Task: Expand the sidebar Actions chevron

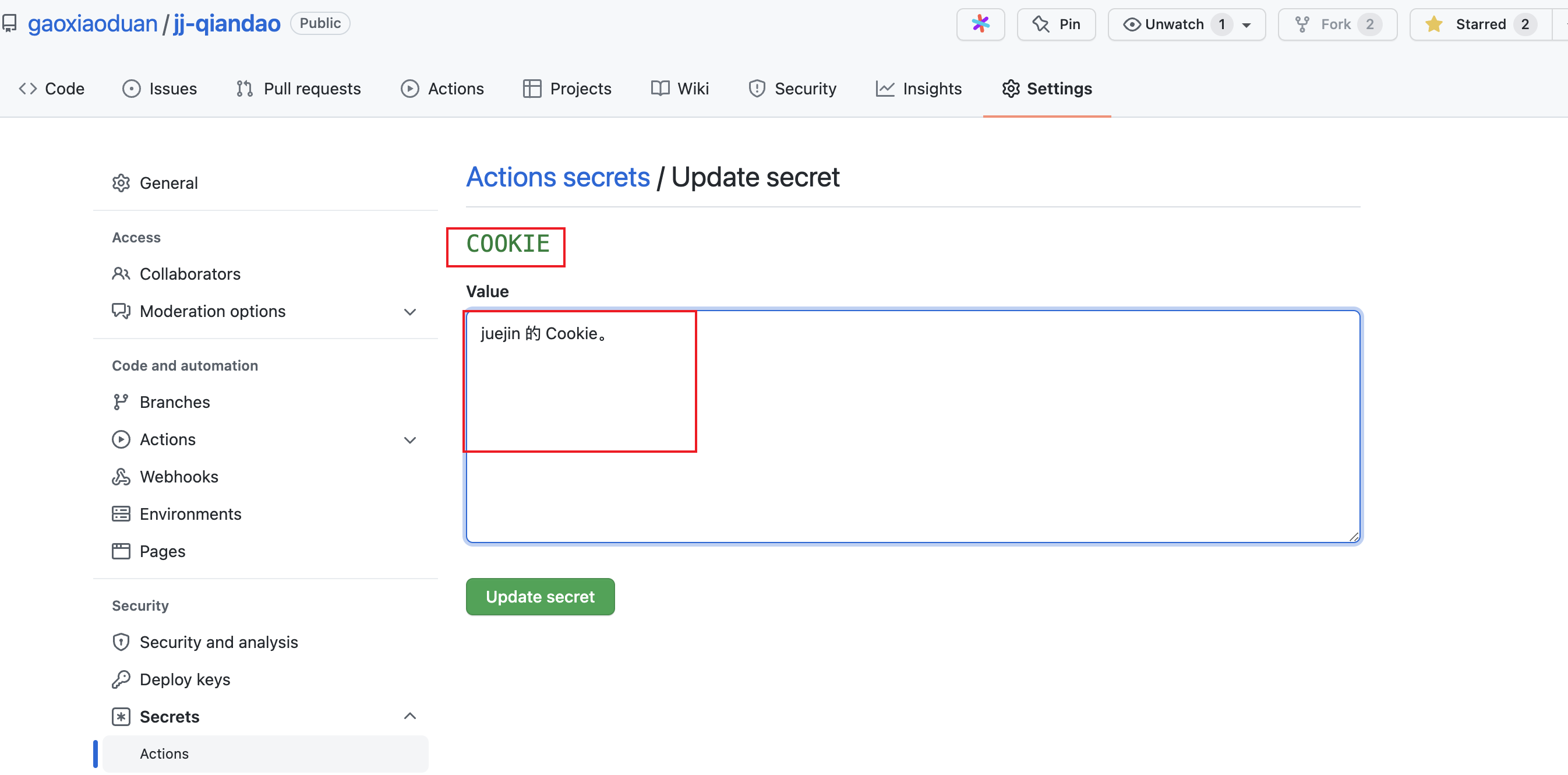Action: click(409, 440)
